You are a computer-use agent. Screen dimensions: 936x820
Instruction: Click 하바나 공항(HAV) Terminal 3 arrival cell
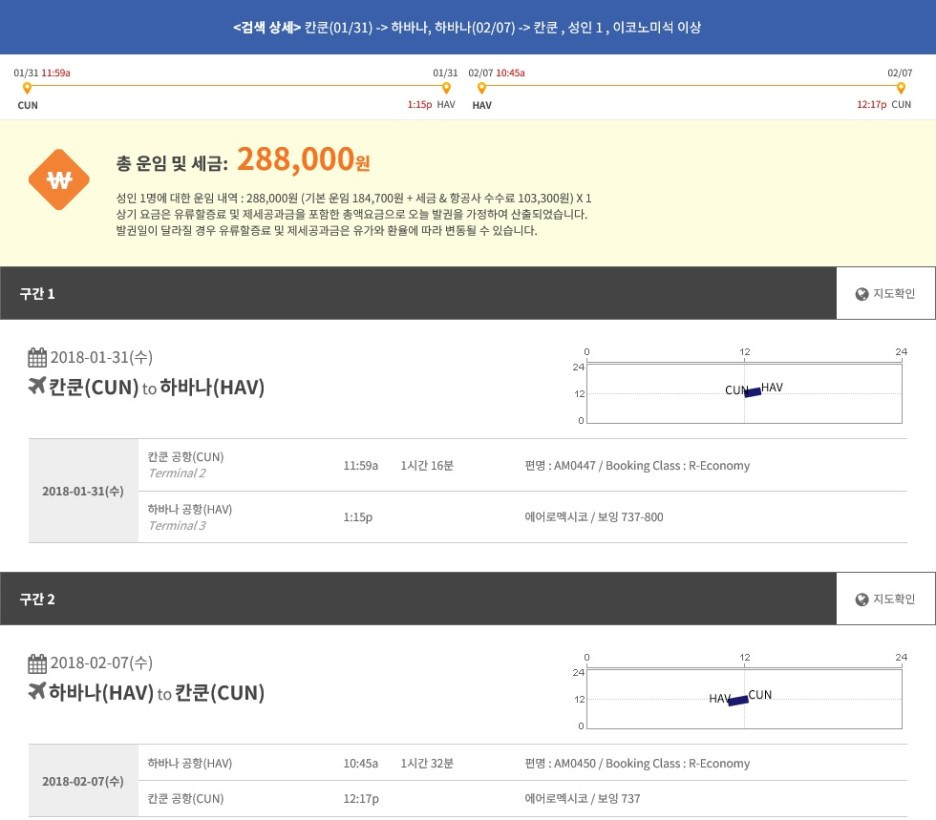[x=190, y=517]
